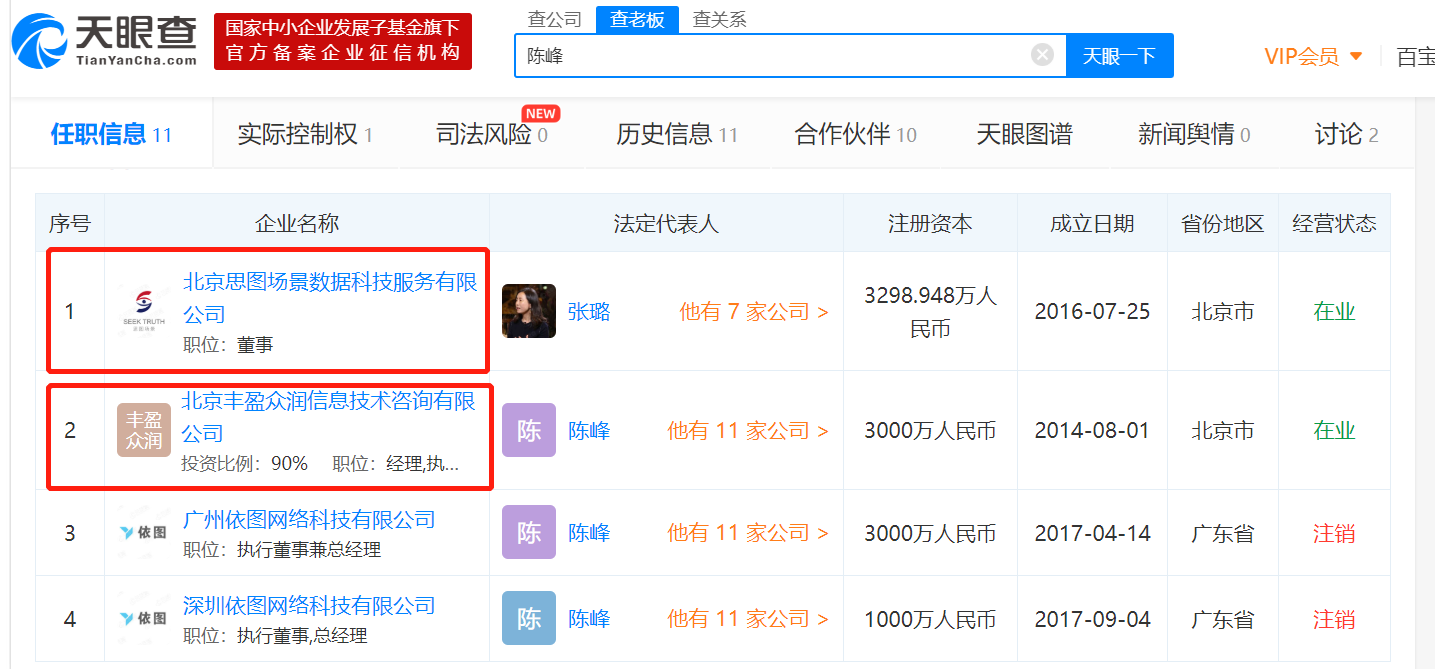Image resolution: width=1435 pixels, height=669 pixels.
Task: Click 1000万人民币 capital cell
Action: pos(930,619)
